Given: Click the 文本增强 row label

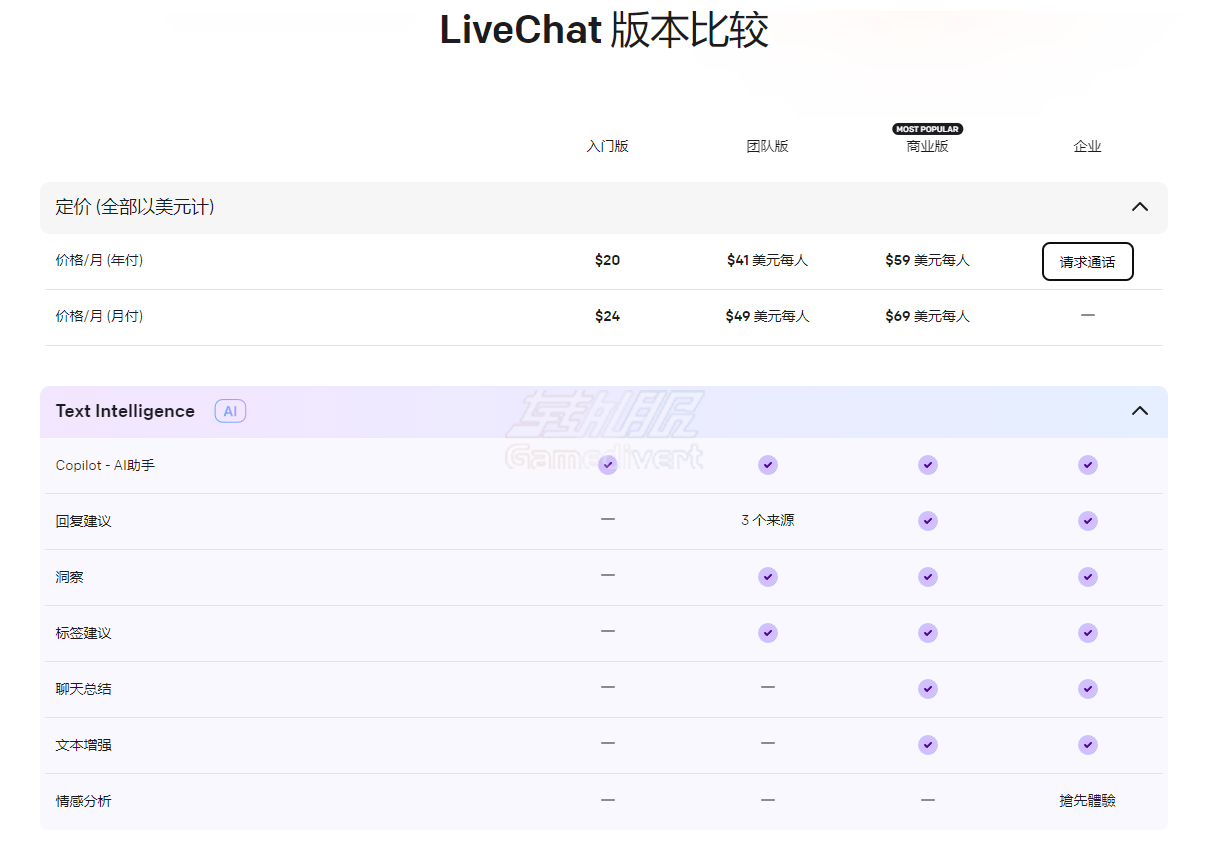Looking at the screenshot, I should click(83, 746).
